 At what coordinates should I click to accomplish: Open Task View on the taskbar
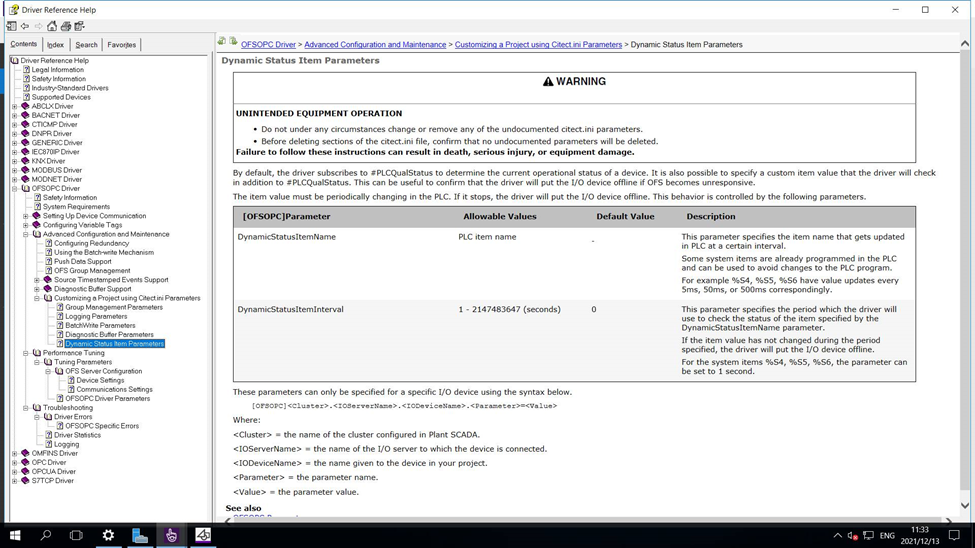[76, 536]
